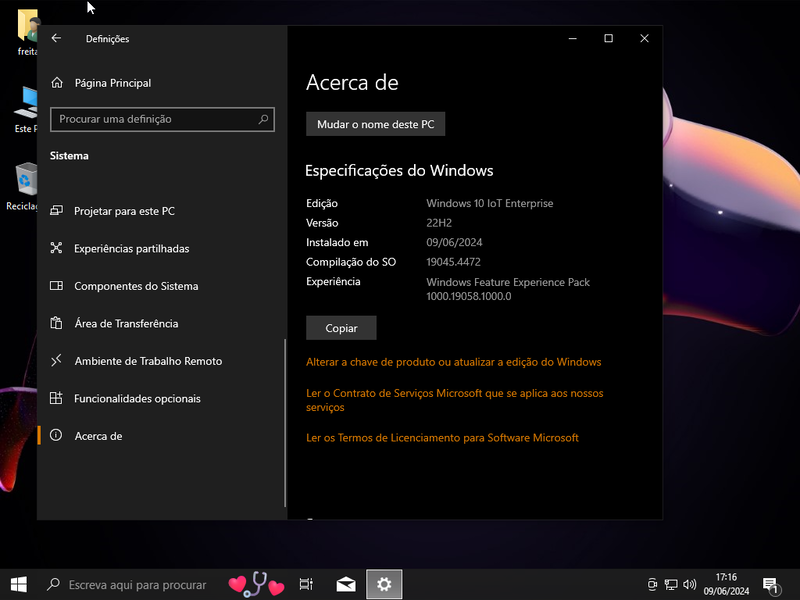
Task: Click the hearts and stethoscope search highlight
Action: tap(256, 584)
